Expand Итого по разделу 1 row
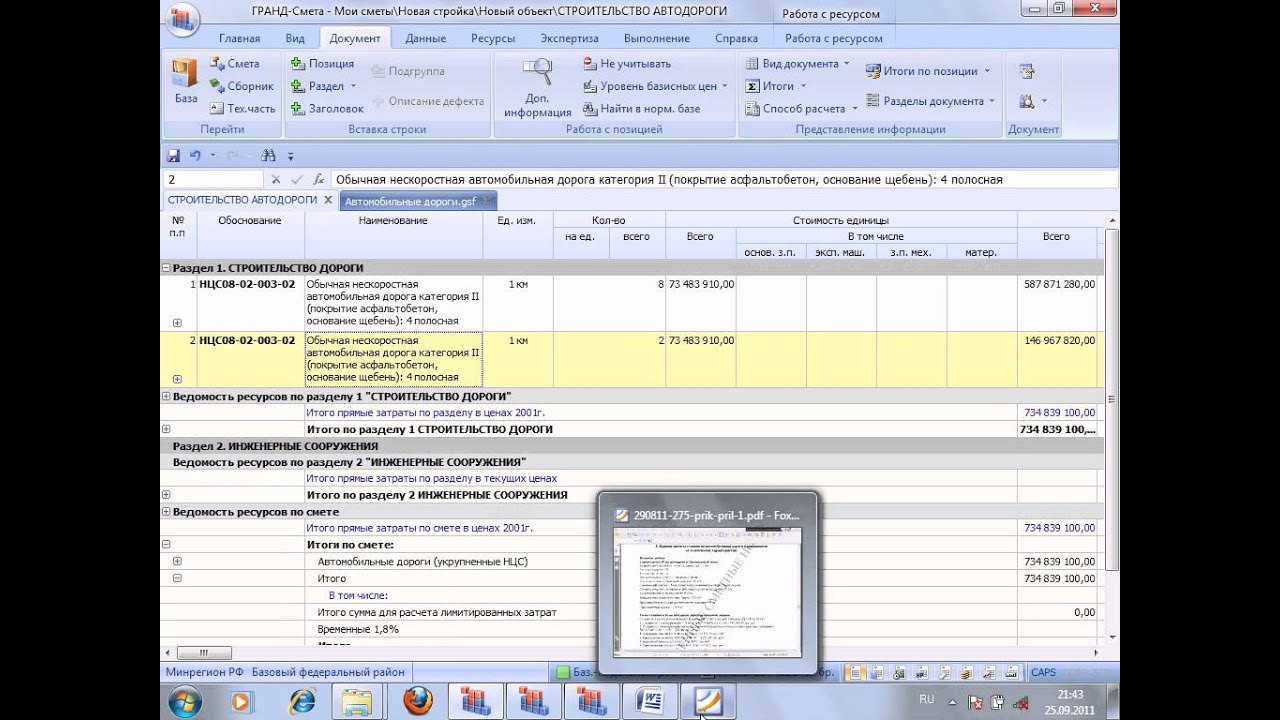The height and width of the screenshot is (720, 1280). coord(166,429)
